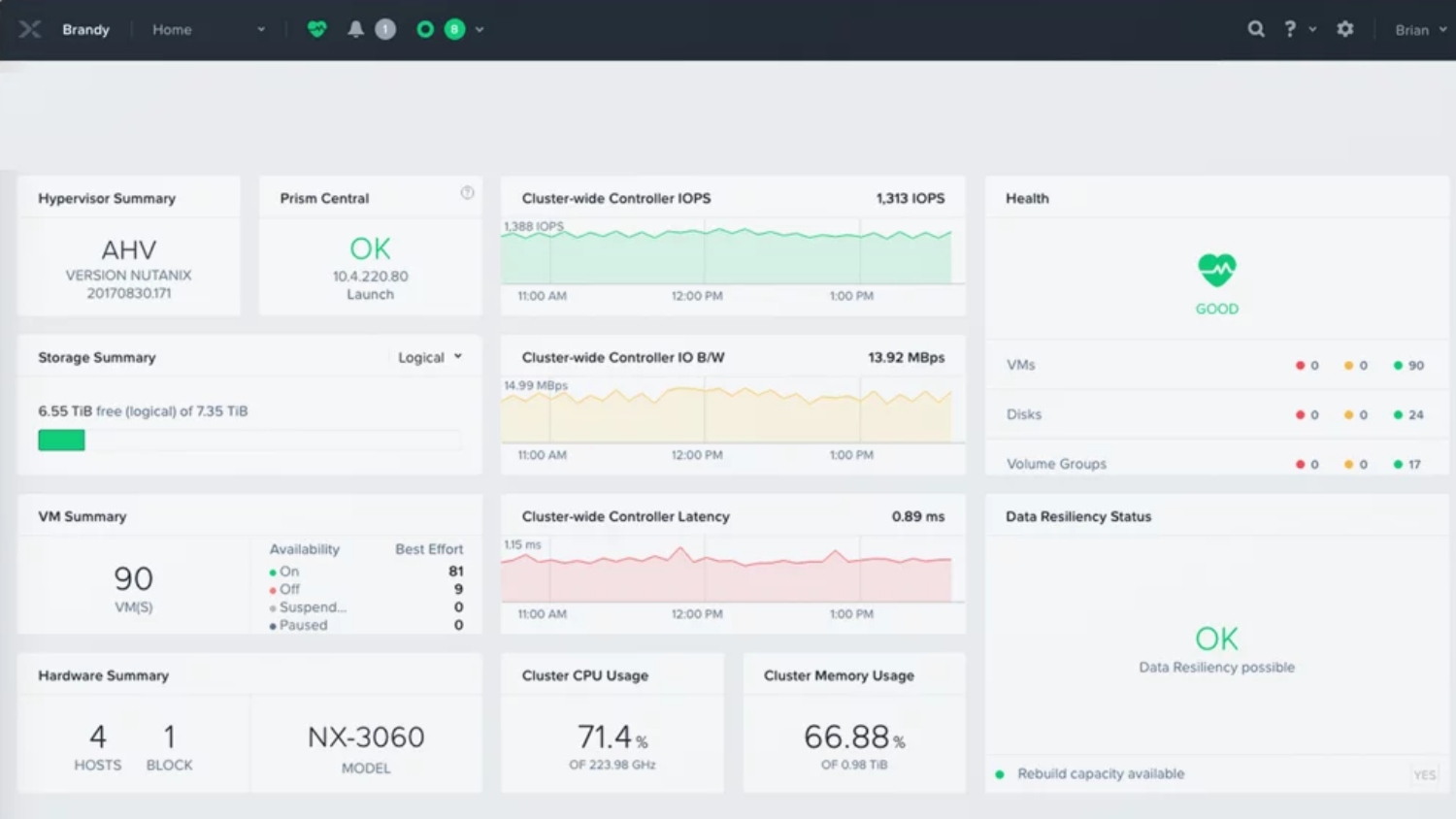The height and width of the screenshot is (819, 1456).
Task: Click the green storage usage progress bar
Action: pos(61,440)
